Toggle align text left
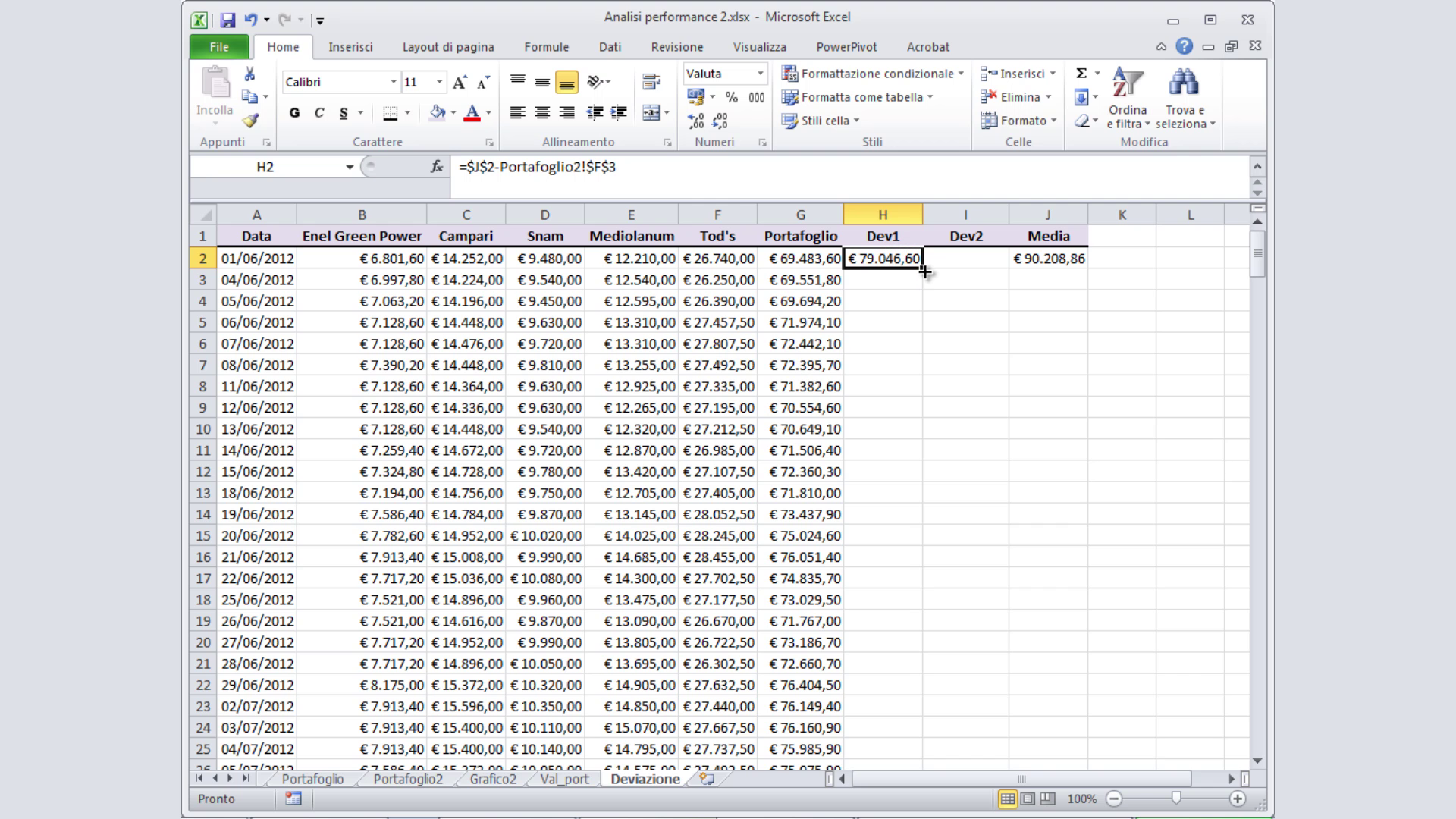This screenshot has height=819, width=1456. click(x=518, y=113)
